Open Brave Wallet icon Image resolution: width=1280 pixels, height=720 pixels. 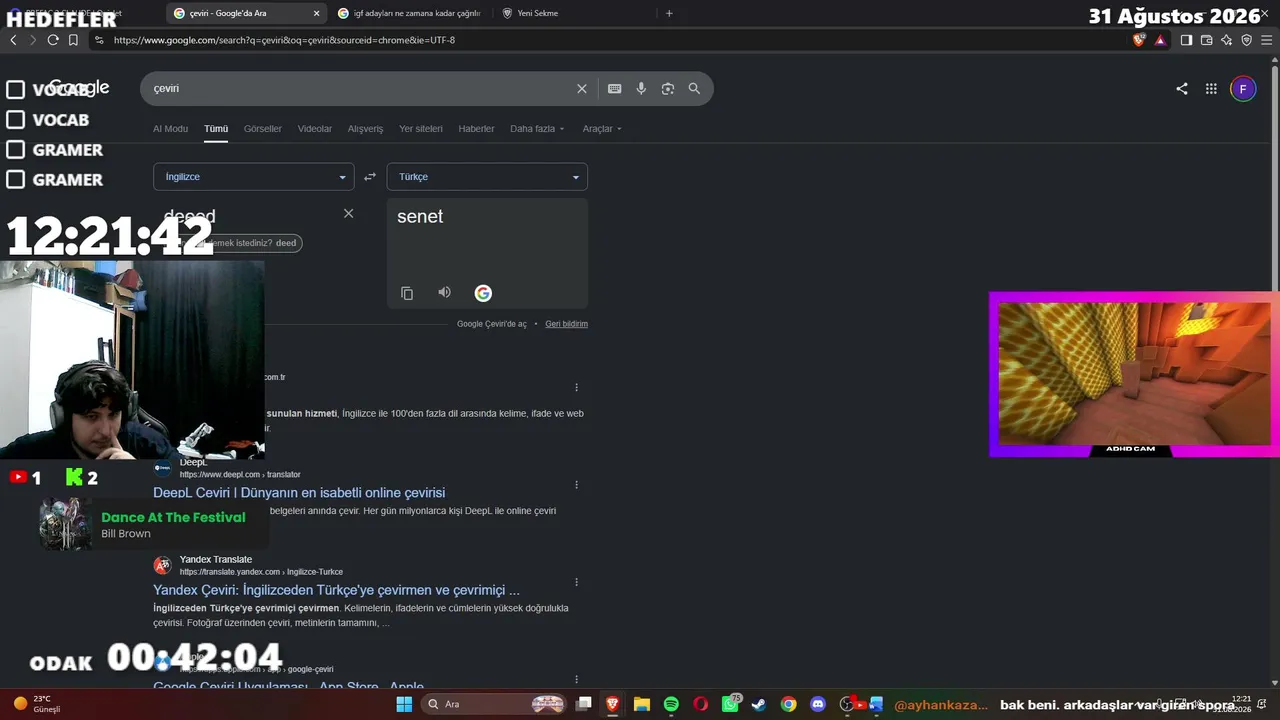pyautogui.click(x=1207, y=40)
